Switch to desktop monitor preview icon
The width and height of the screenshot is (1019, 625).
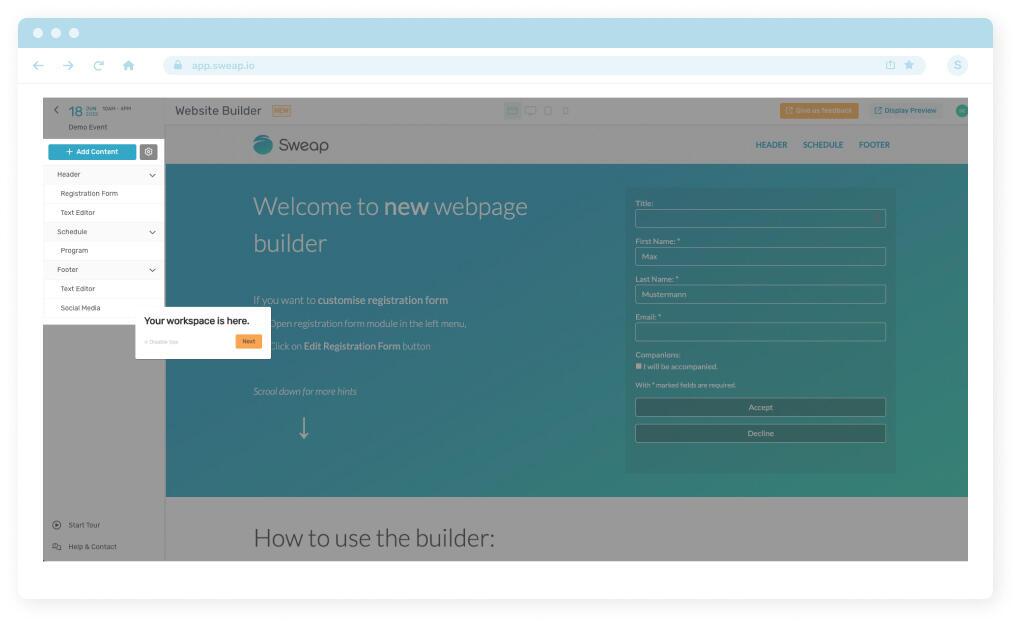click(x=530, y=110)
